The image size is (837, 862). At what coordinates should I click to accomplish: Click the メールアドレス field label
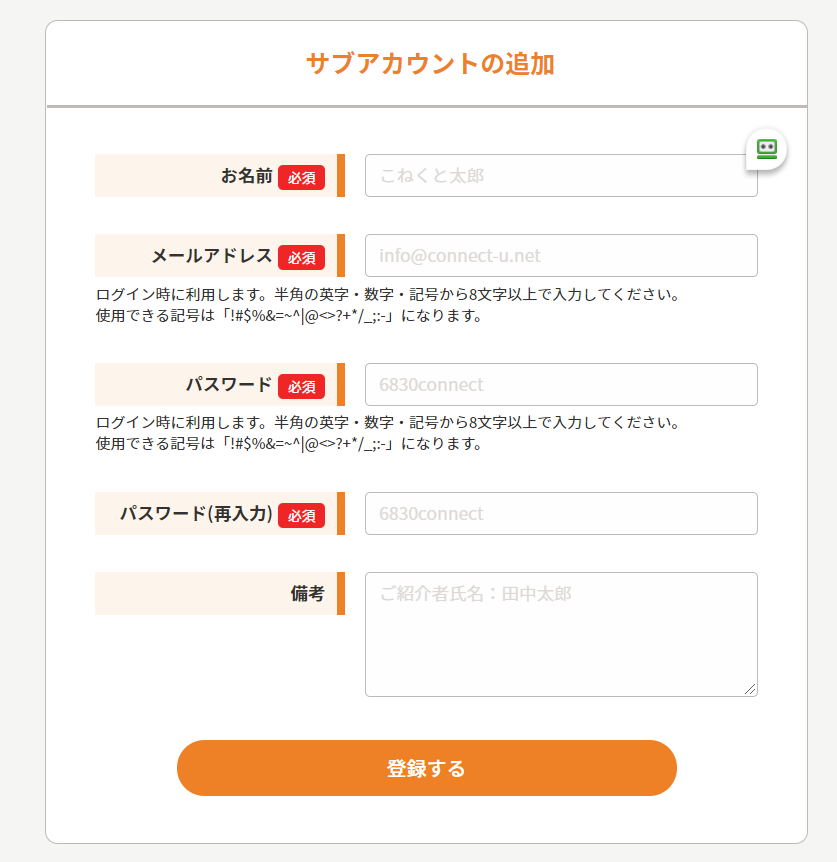212,256
